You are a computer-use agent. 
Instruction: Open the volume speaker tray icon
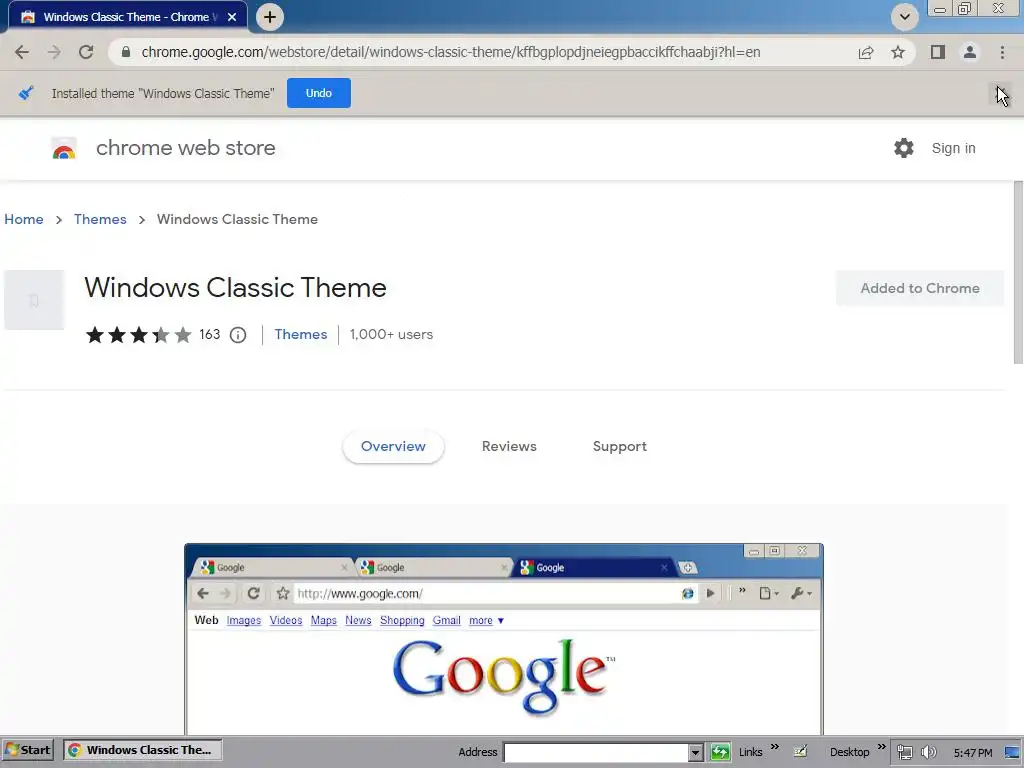click(x=928, y=752)
